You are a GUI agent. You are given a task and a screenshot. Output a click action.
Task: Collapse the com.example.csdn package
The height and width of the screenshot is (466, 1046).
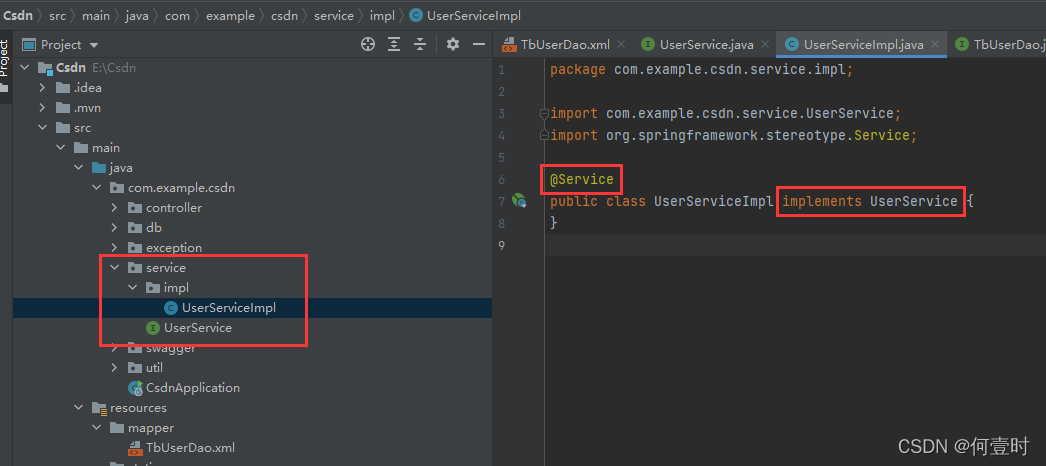click(97, 187)
